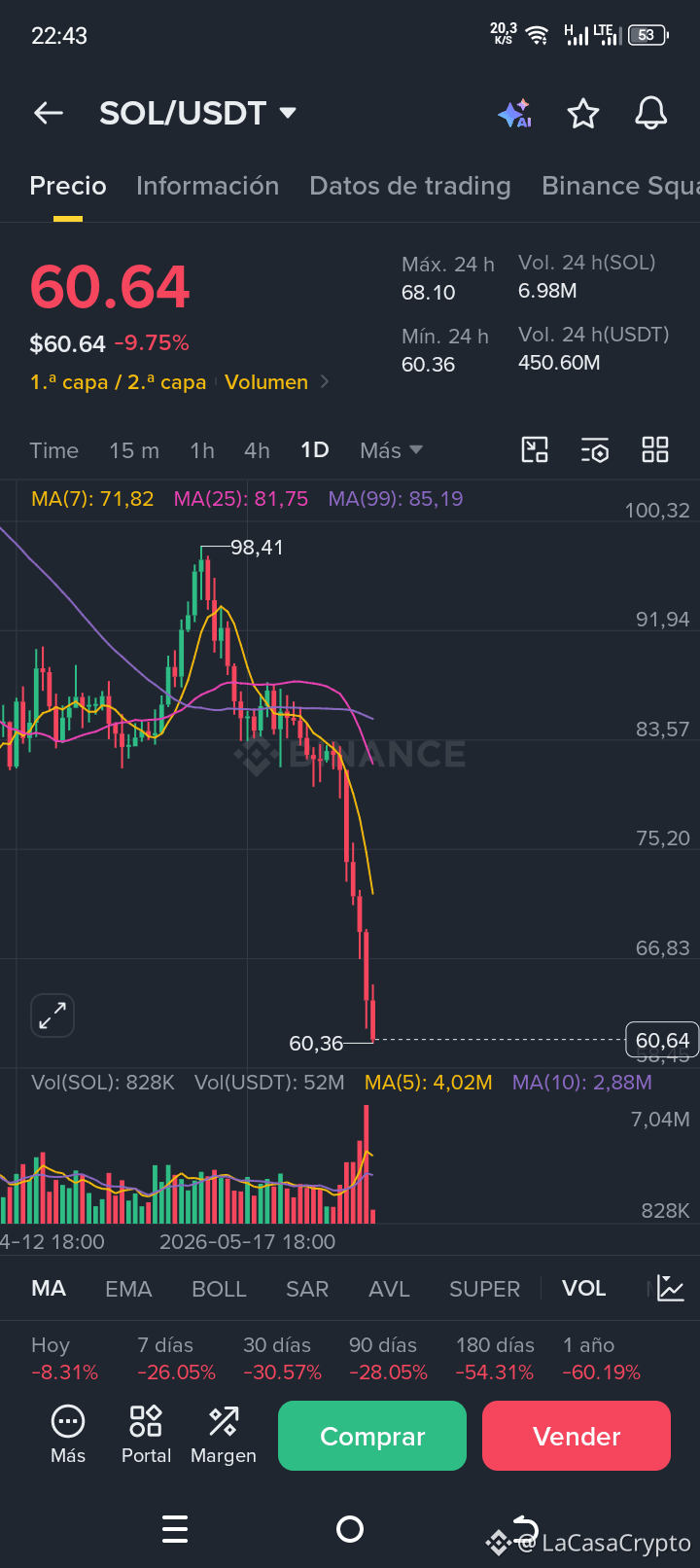Expand chart to fullscreen
The width and height of the screenshot is (700, 1568).
pyautogui.click(x=52, y=1016)
